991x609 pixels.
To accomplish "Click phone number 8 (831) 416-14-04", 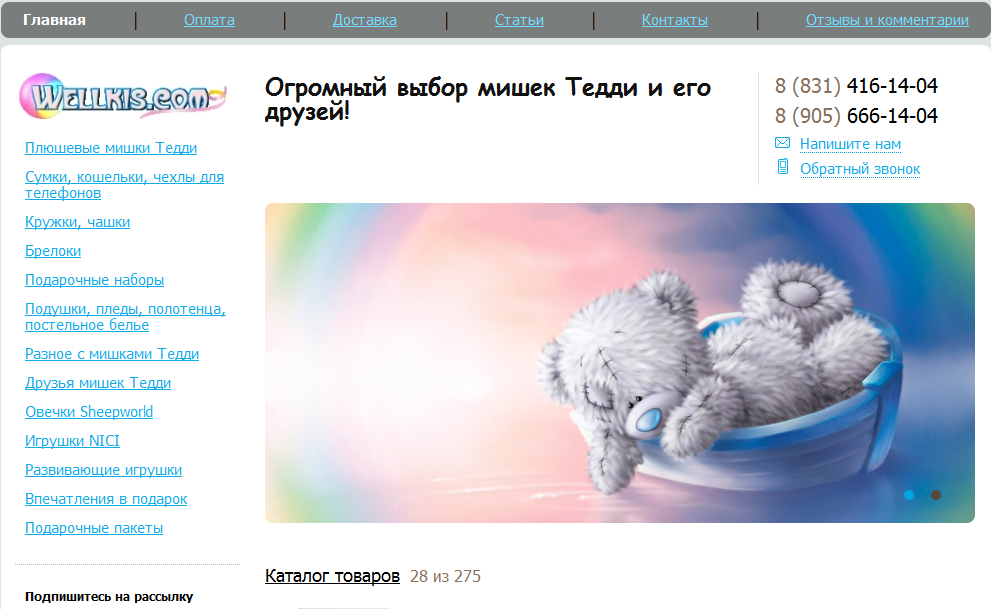I will [856, 86].
